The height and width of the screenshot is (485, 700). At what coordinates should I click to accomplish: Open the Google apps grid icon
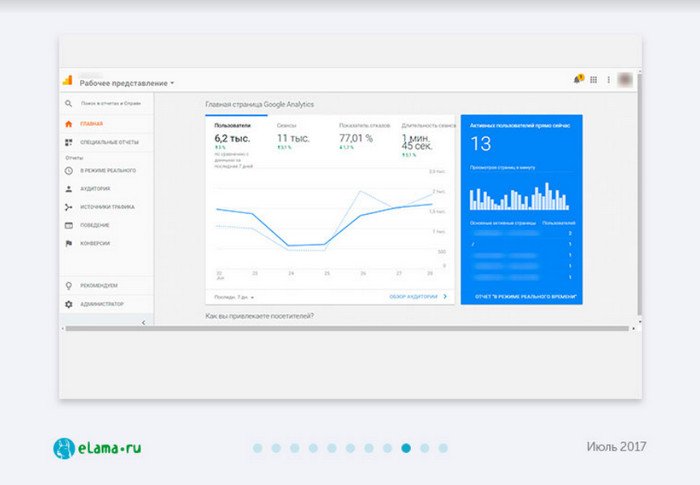click(x=593, y=79)
